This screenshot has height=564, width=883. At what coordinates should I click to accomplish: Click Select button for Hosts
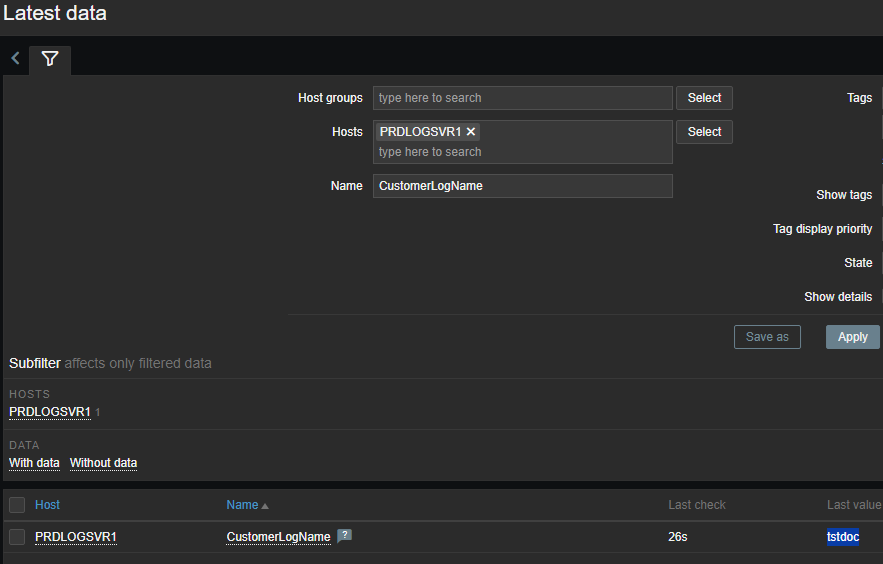pos(704,132)
